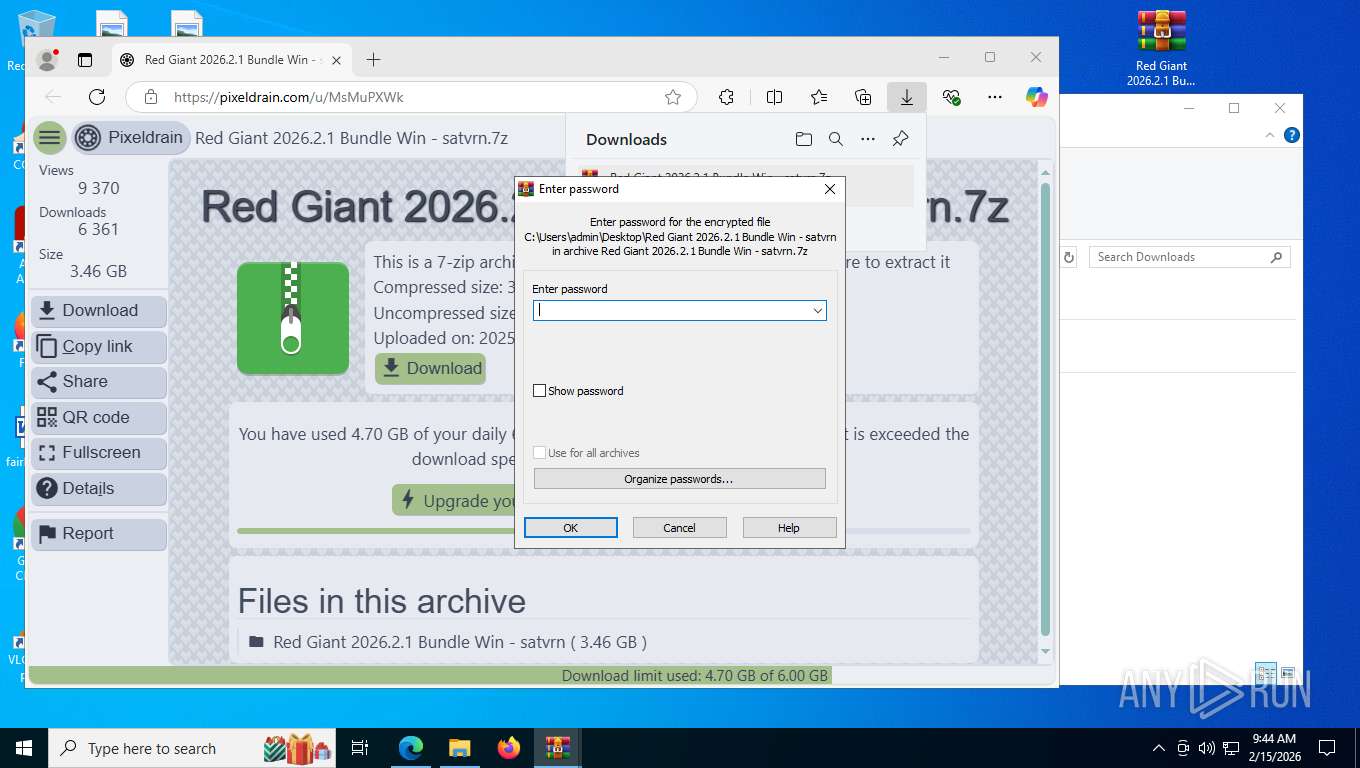Image resolution: width=1360 pixels, height=768 pixels.
Task: Select the Red Giant 2026.2.1 browser tab
Action: [x=231, y=60]
